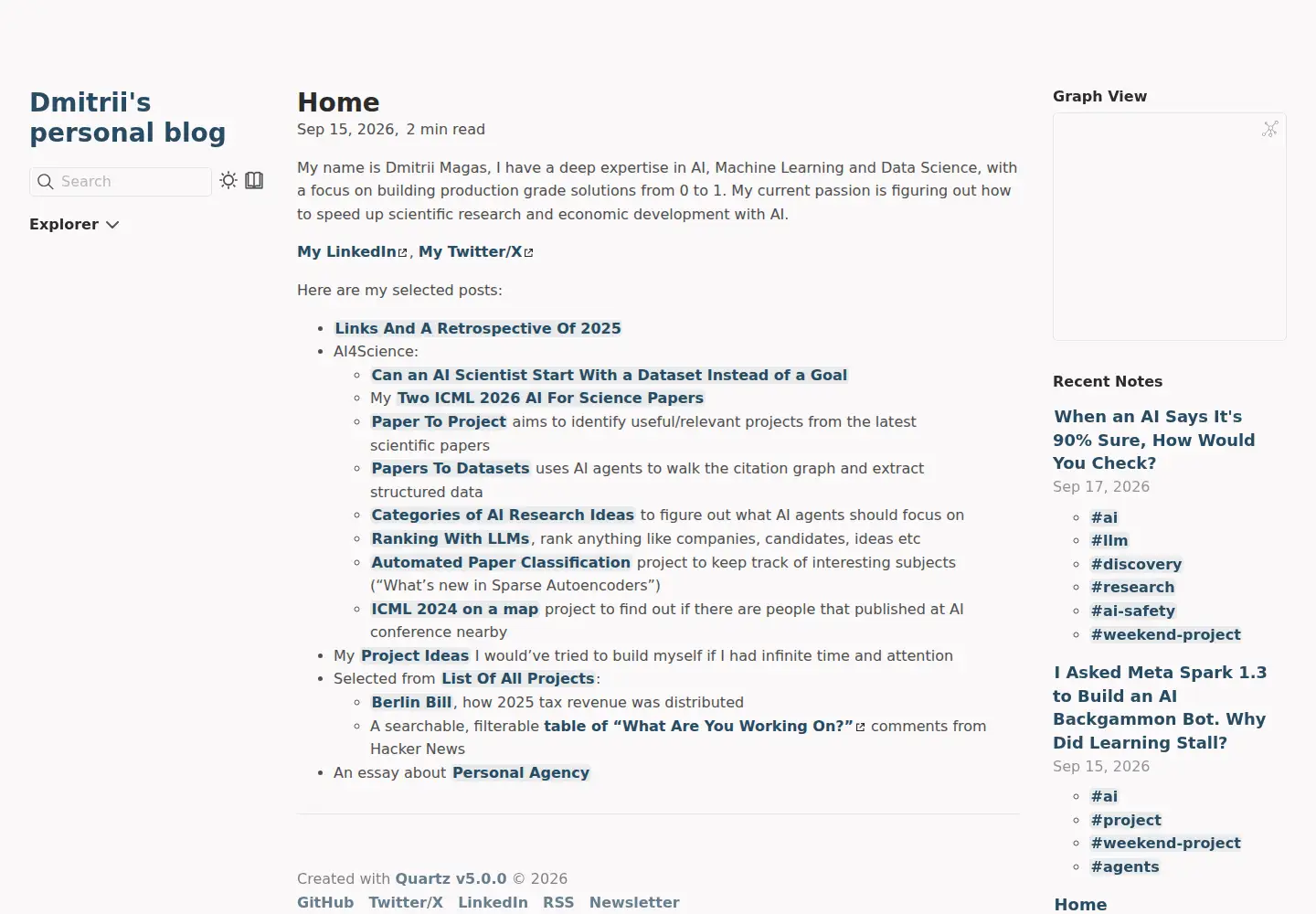Open the Project Ideas link
The image size is (1316, 914).
tap(415, 655)
